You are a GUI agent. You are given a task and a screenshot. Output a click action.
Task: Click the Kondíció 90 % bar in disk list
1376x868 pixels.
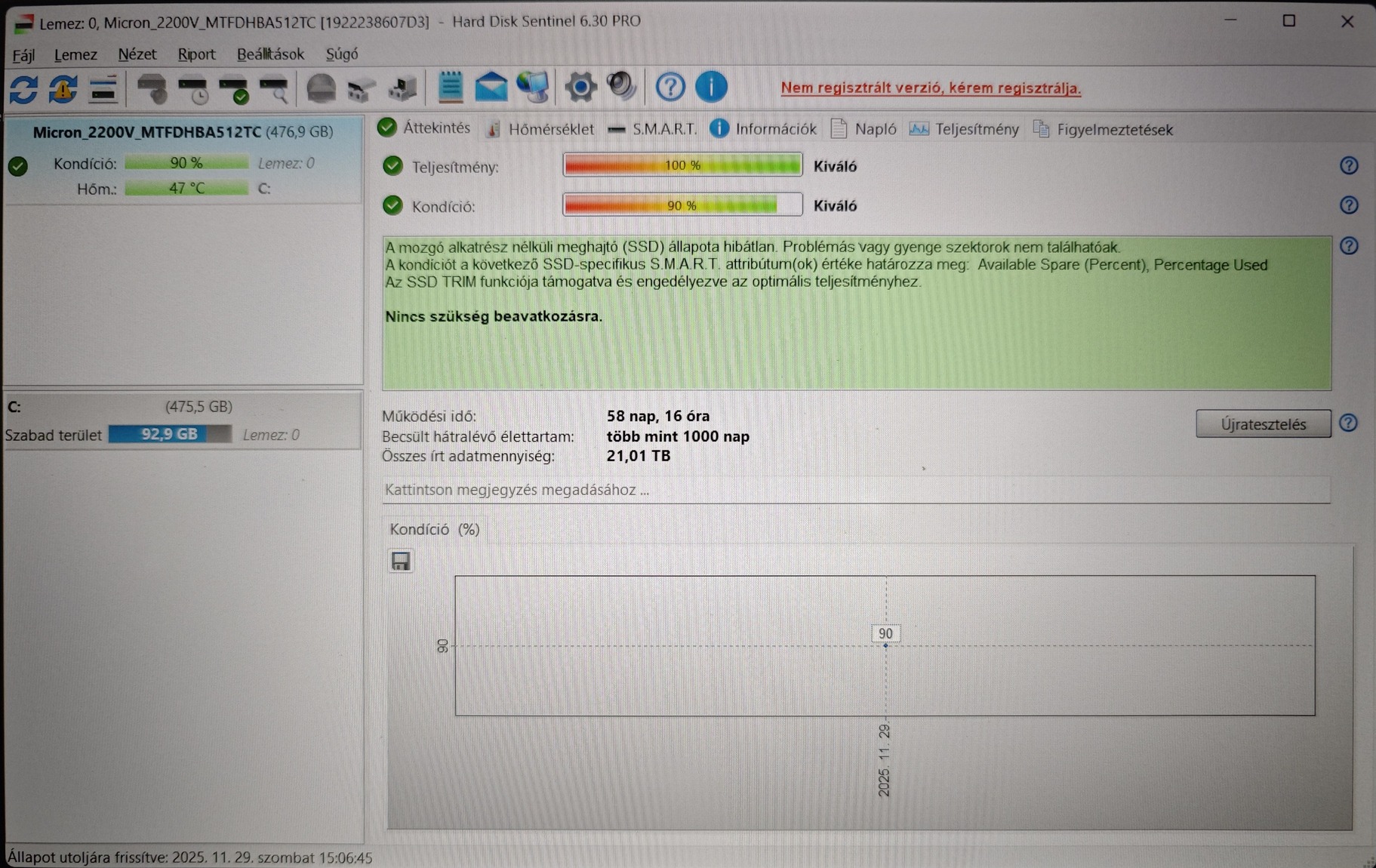pyautogui.click(x=186, y=163)
